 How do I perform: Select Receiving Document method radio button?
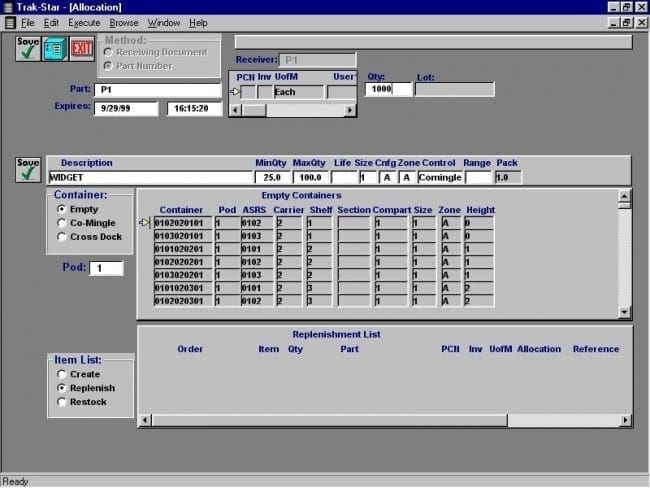coord(108,52)
